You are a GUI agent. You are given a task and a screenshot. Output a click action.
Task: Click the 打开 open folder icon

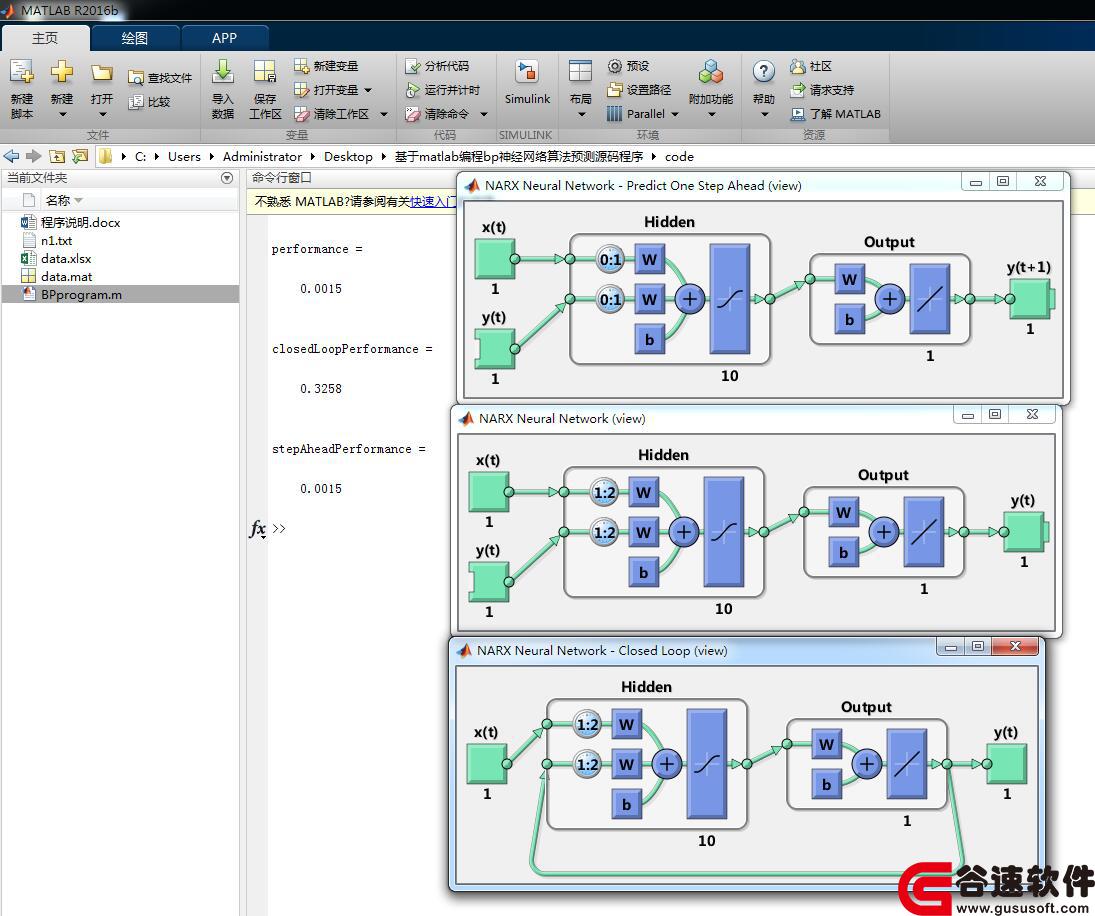click(102, 73)
